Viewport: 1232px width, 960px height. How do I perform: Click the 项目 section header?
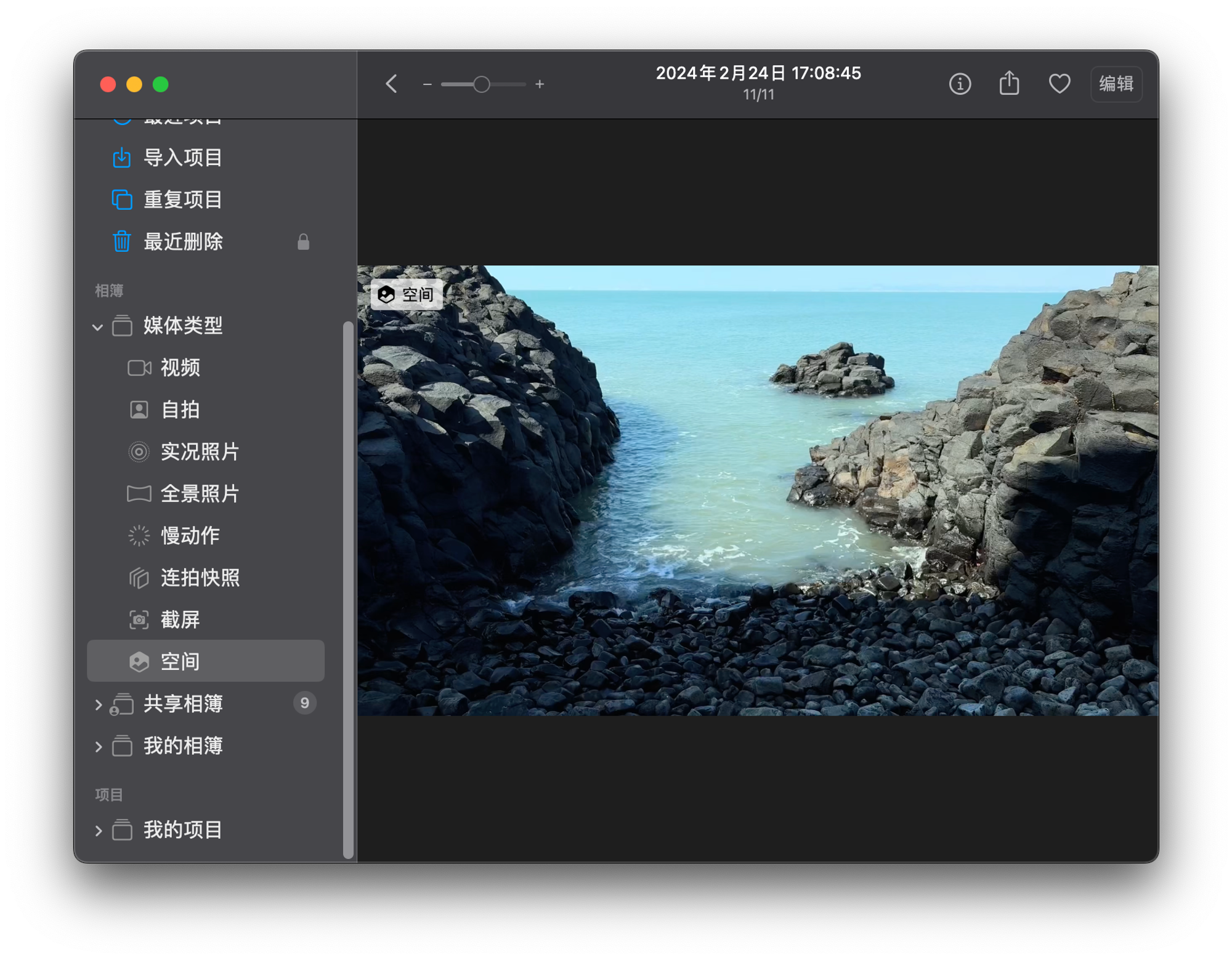pyautogui.click(x=109, y=794)
